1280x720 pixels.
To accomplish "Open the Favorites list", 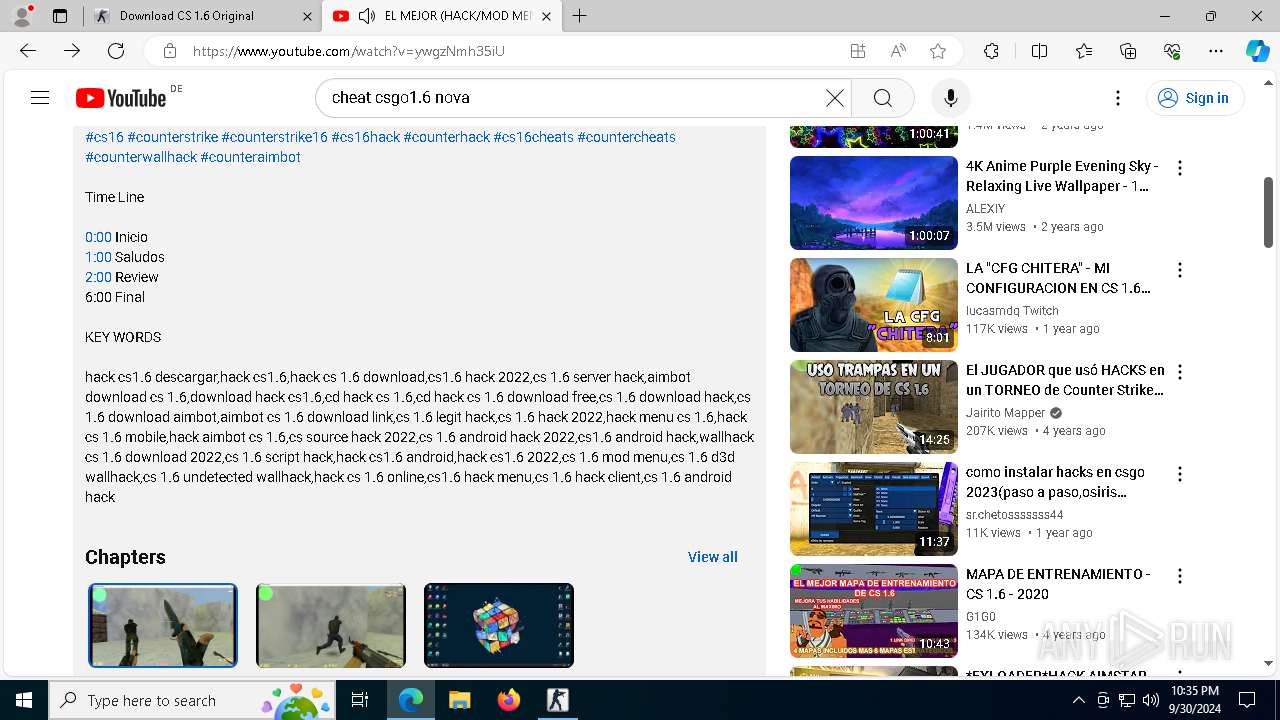I will click(x=1084, y=51).
